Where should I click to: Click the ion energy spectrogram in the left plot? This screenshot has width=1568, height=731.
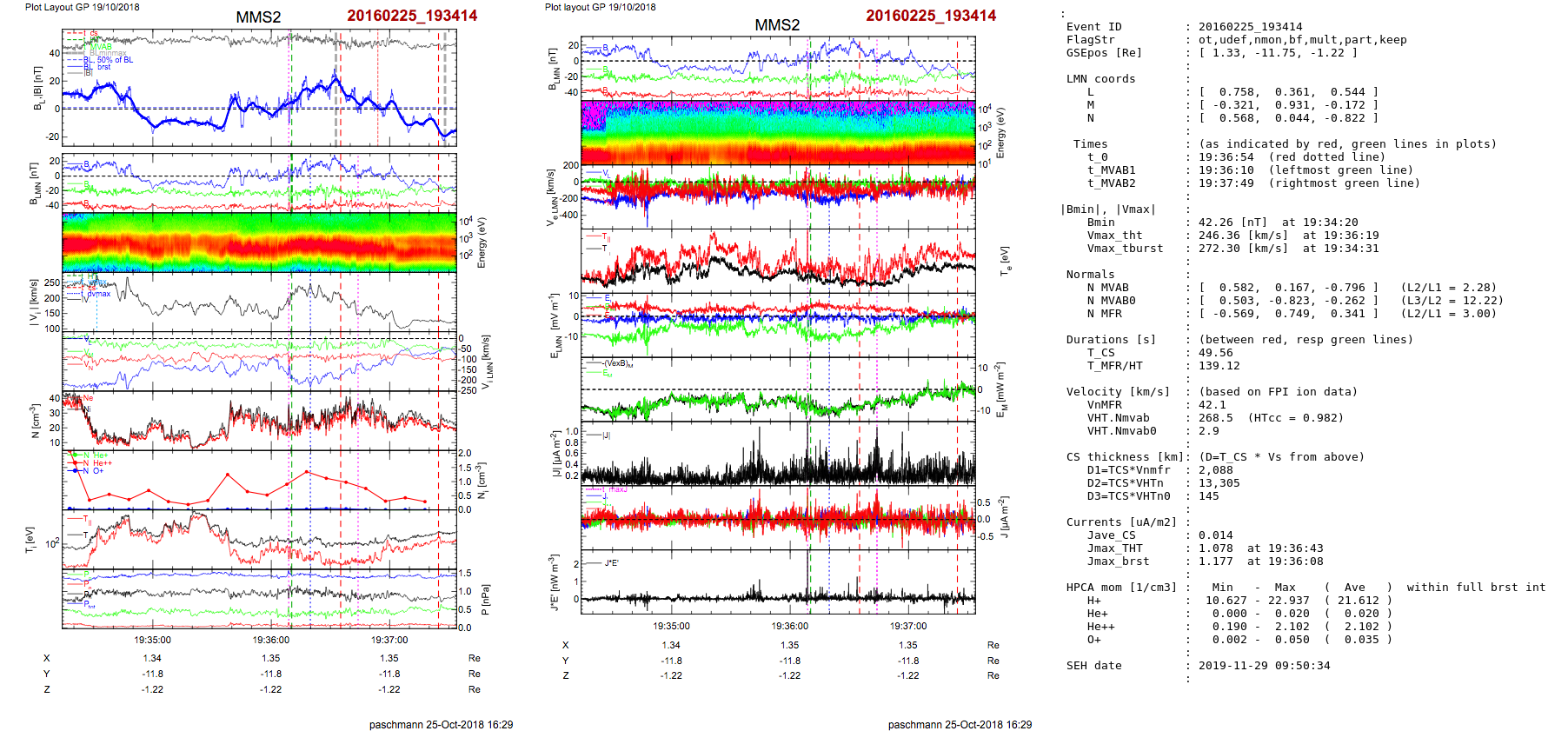pos(259,243)
